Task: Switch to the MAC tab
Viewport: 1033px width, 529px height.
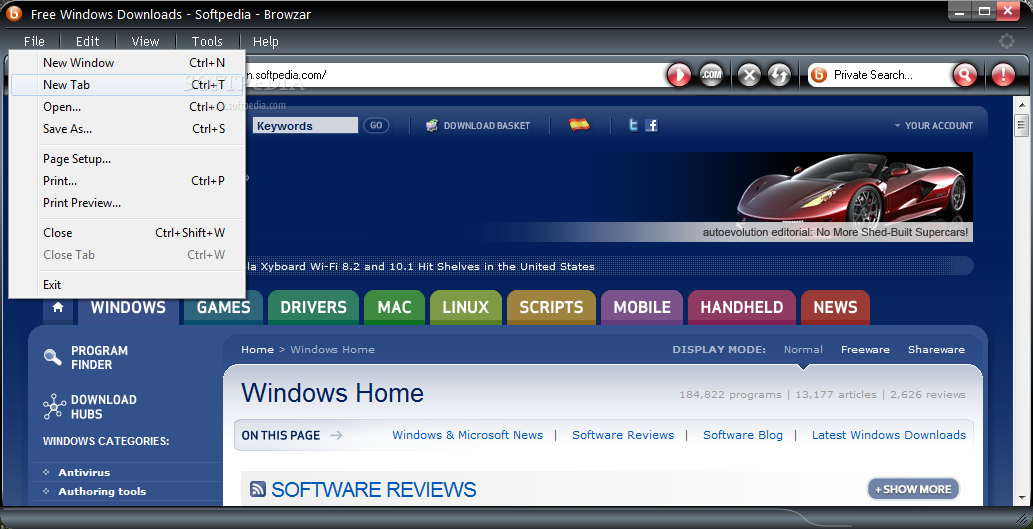Action: (394, 307)
